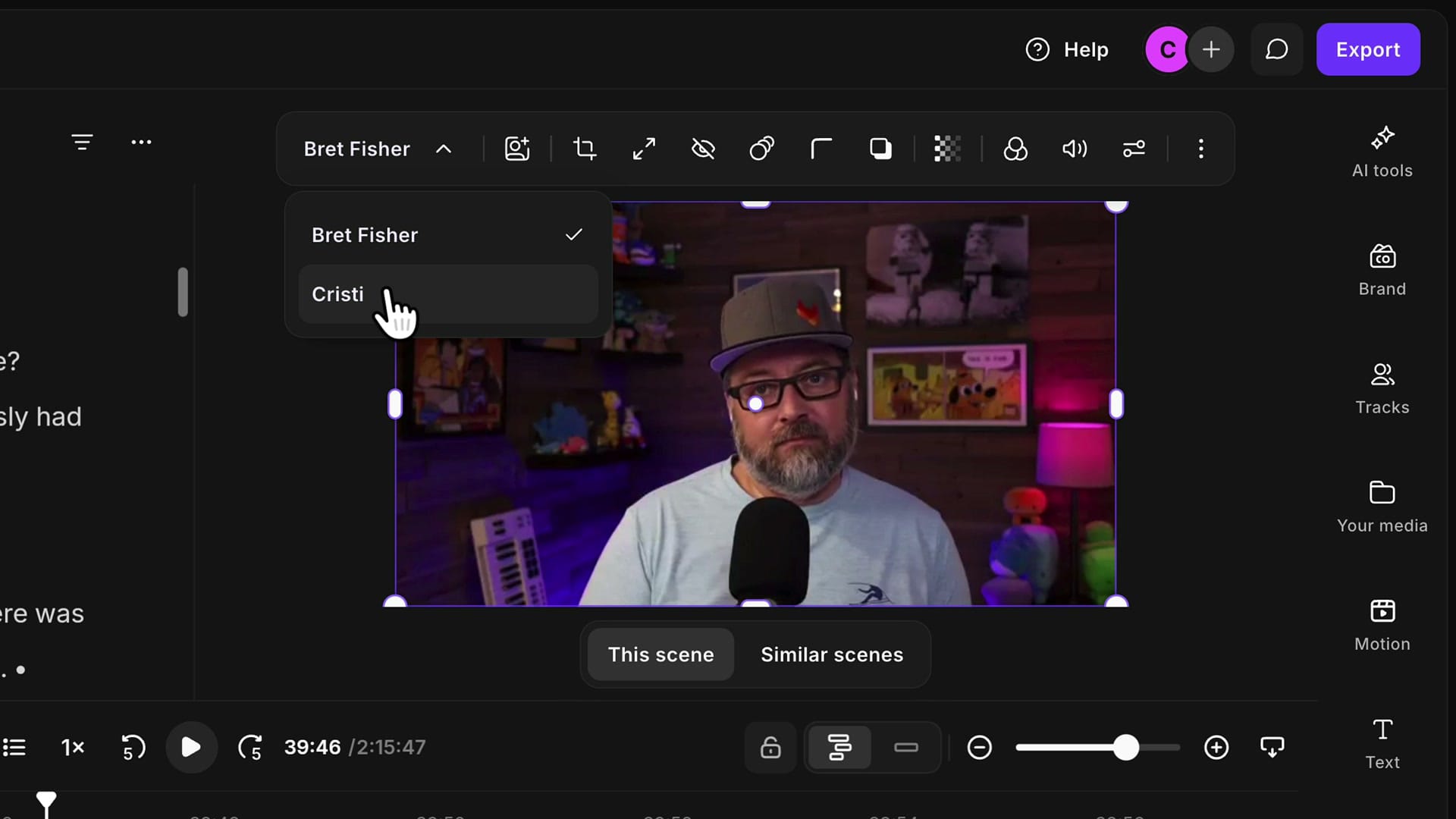Switch to Similar scenes tab
The width and height of the screenshot is (1456, 819).
(x=832, y=654)
